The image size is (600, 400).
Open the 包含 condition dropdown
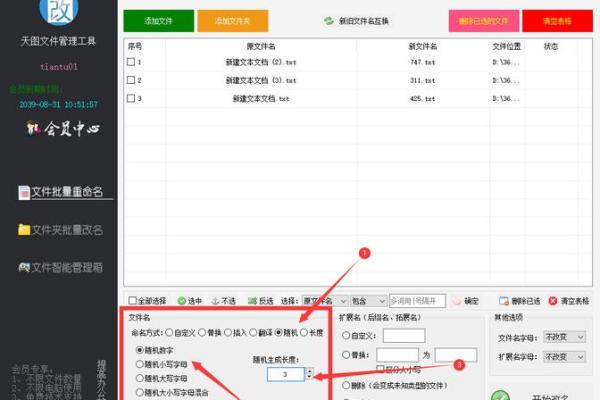coord(368,301)
